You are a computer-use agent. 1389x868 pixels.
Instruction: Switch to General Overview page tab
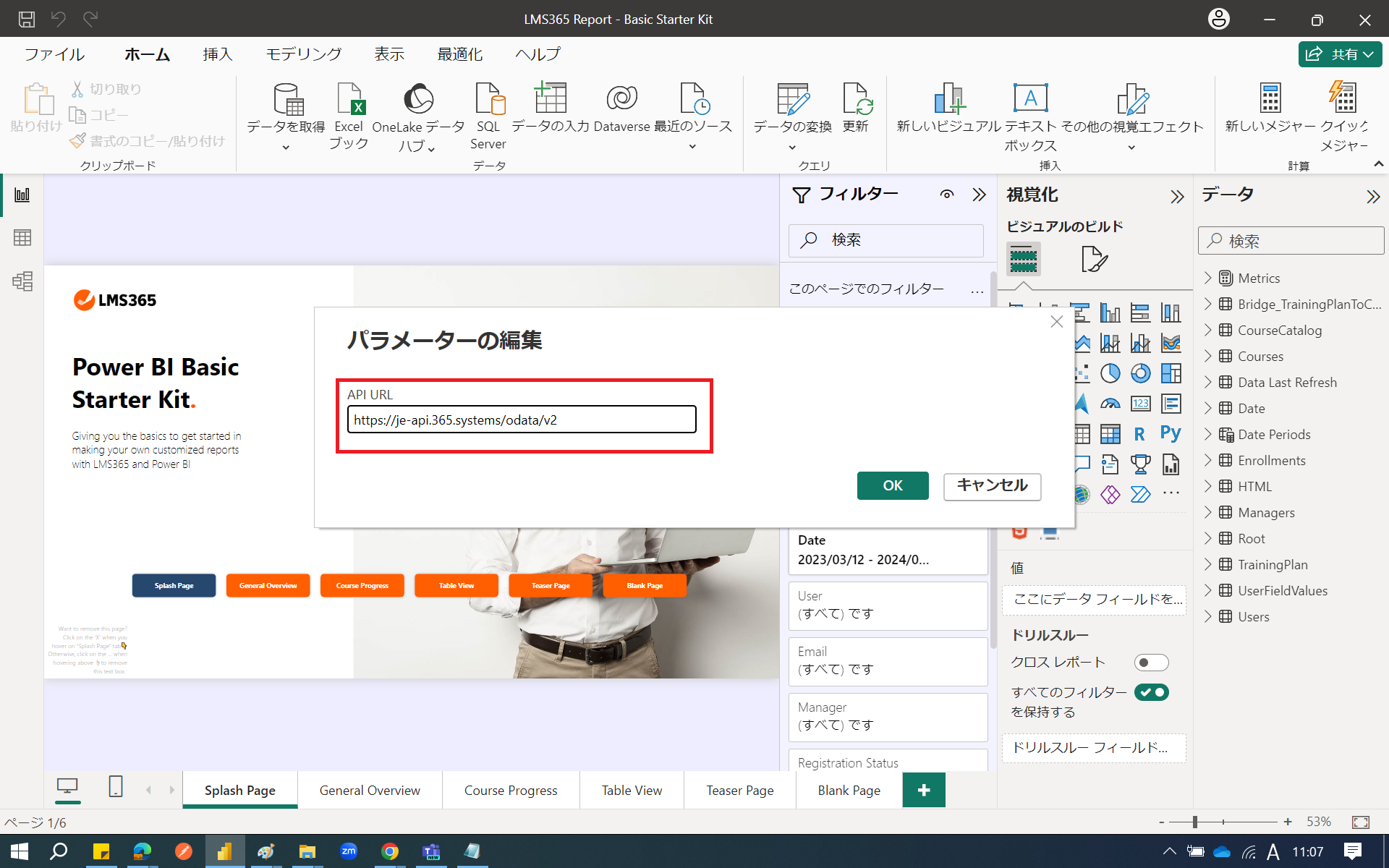coord(370,791)
